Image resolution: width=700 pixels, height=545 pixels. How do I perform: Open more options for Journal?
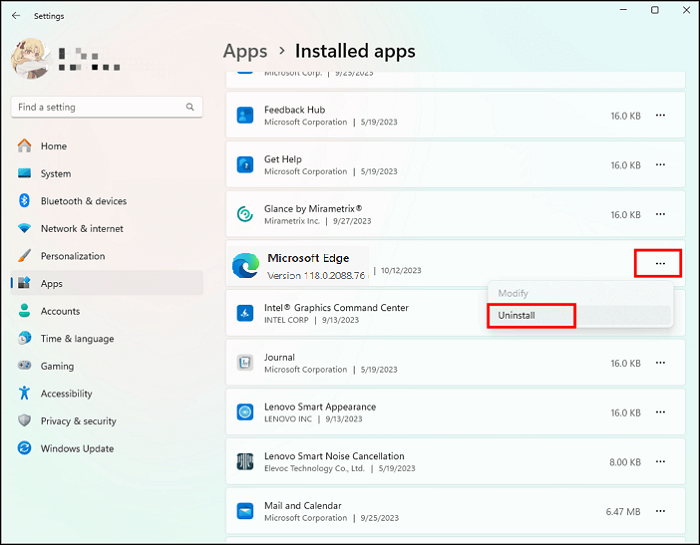point(660,363)
